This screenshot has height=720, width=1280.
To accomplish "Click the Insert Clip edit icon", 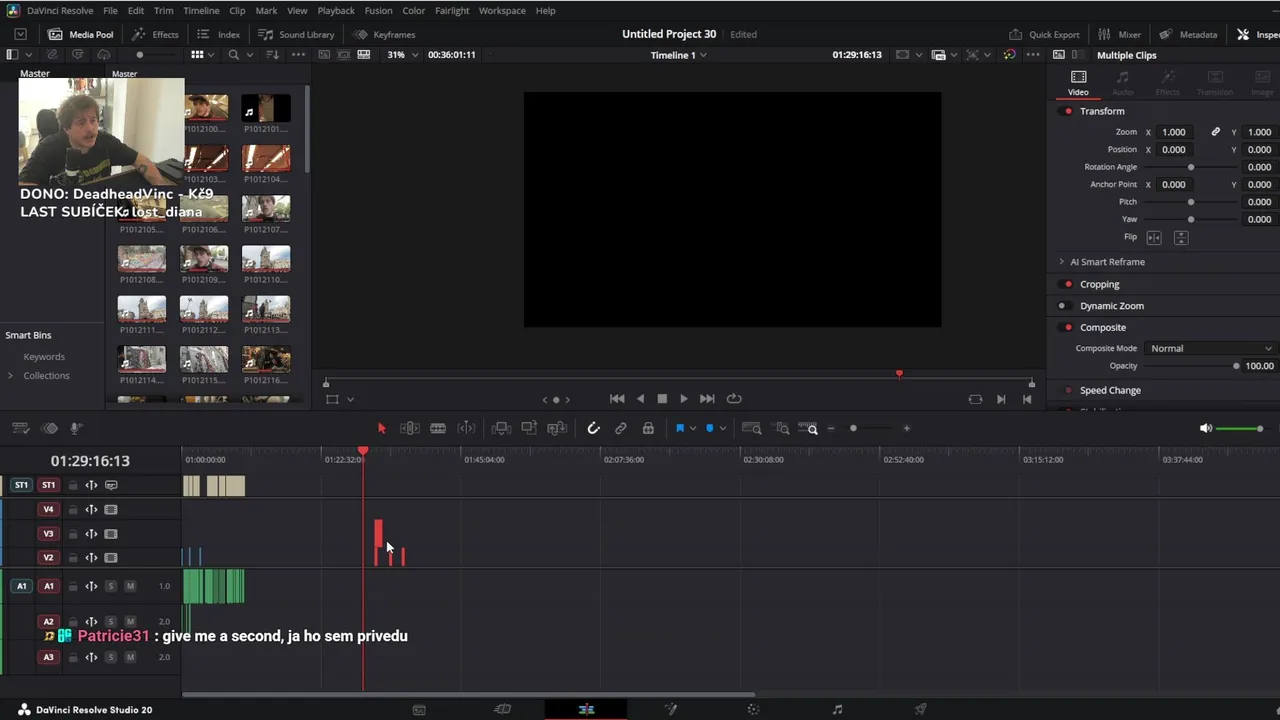I will [x=501, y=428].
